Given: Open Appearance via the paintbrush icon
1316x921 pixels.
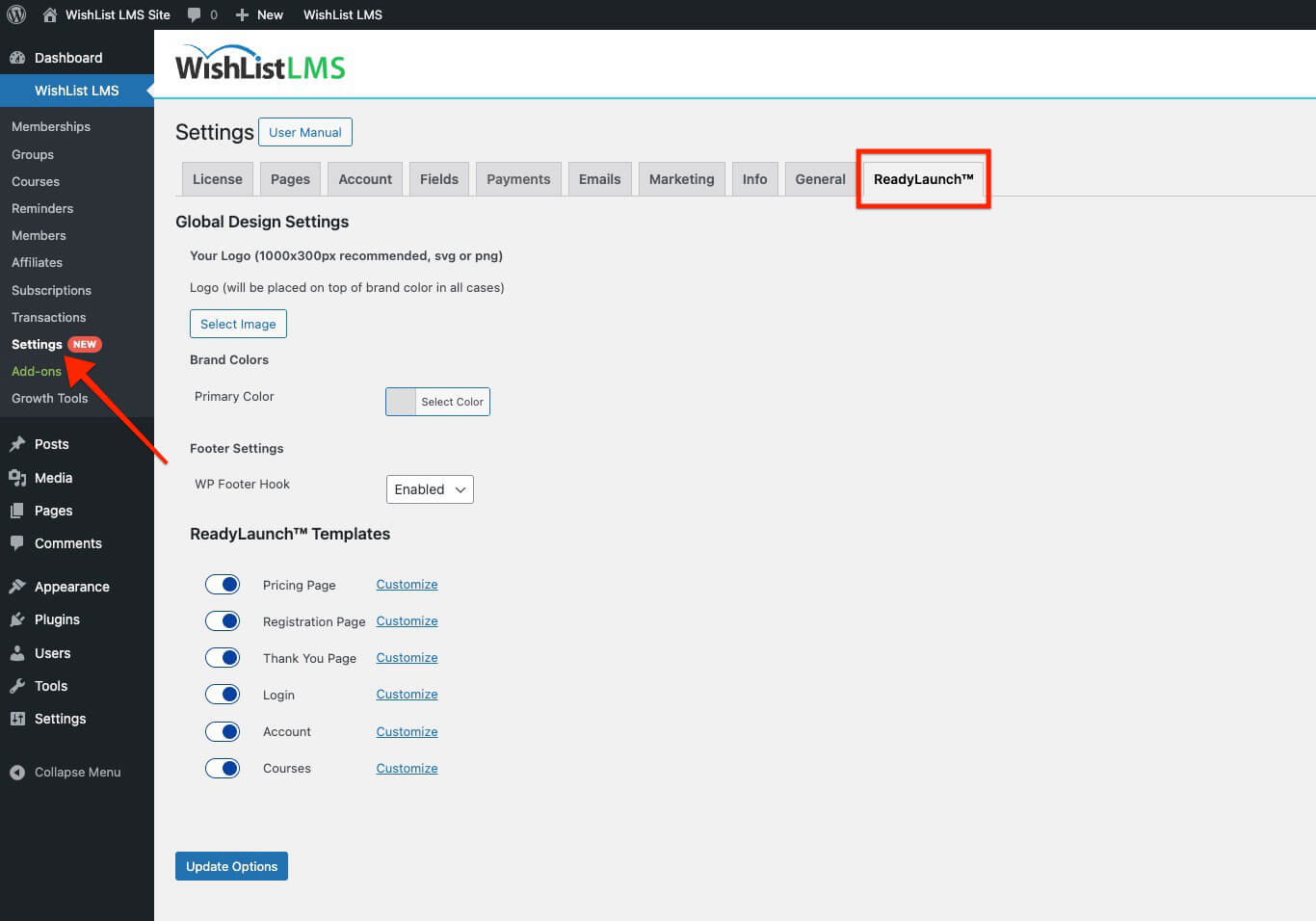Looking at the screenshot, I should click(18, 586).
